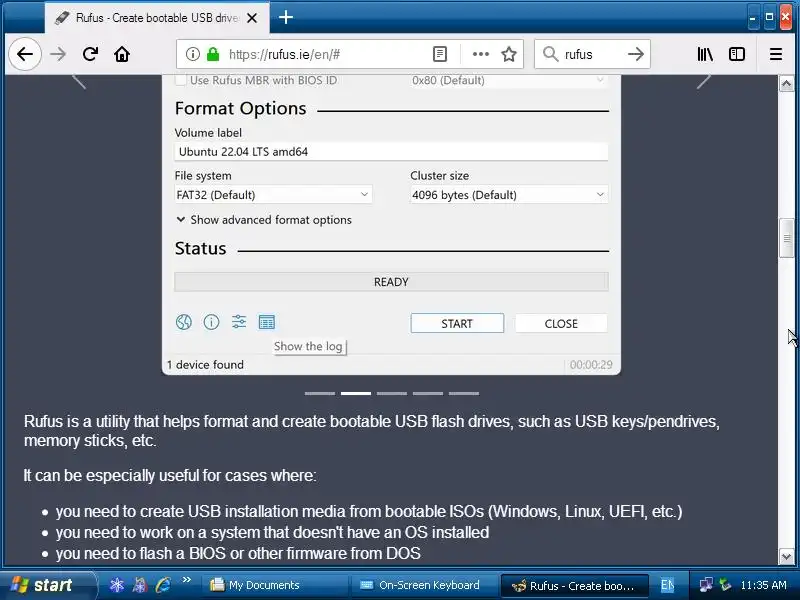Expand Show advanced format options

(x=264, y=220)
